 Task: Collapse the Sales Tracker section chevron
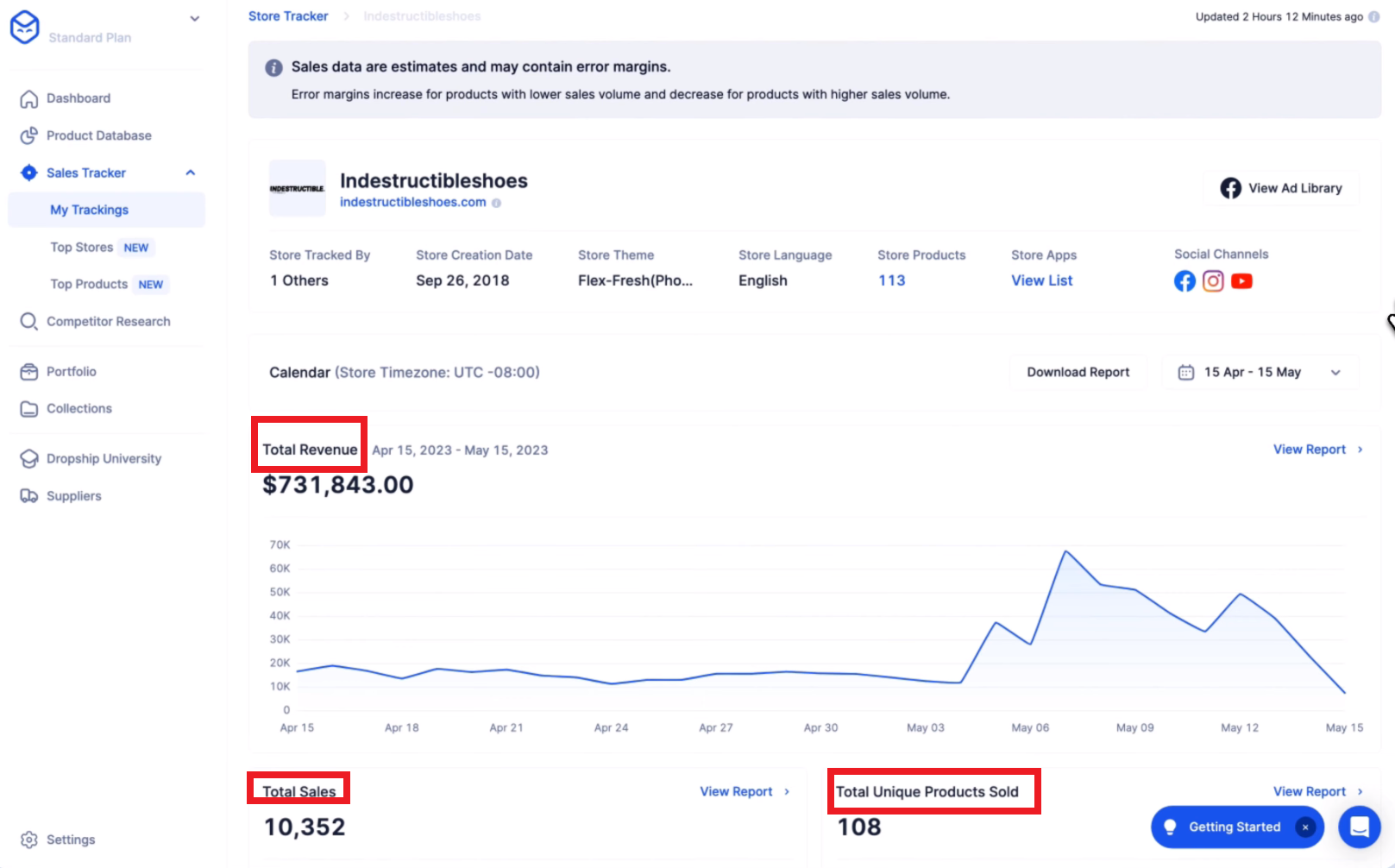point(191,173)
